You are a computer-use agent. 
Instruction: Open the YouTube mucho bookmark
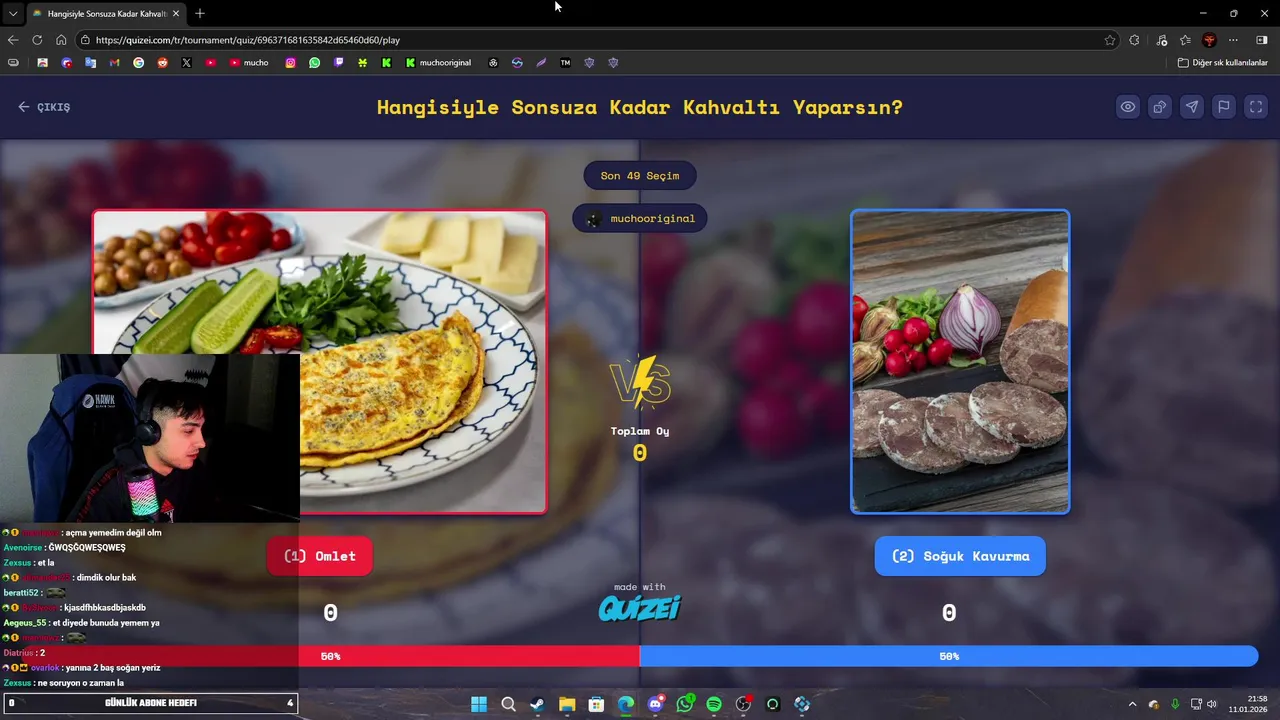249,62
